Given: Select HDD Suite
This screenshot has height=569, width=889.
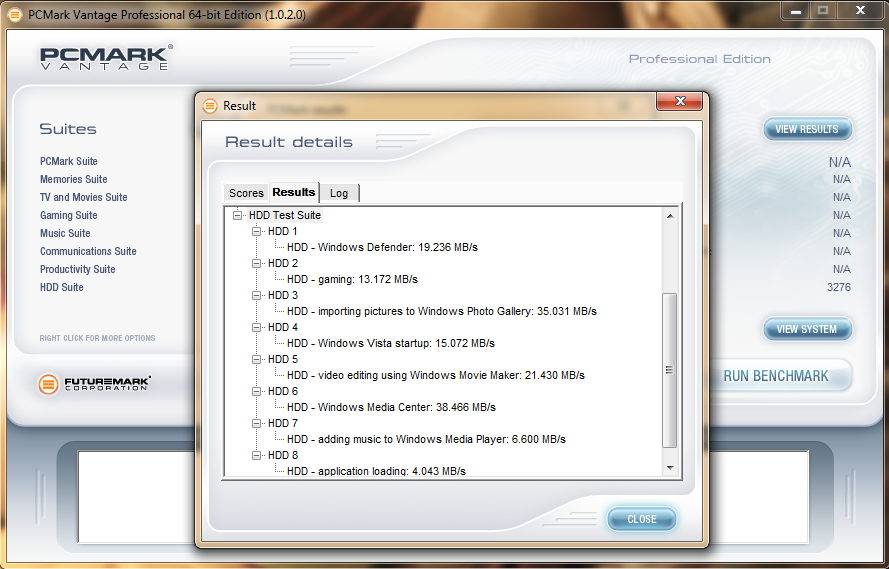Looking at the screenshot, I should [x=62, y=287].
